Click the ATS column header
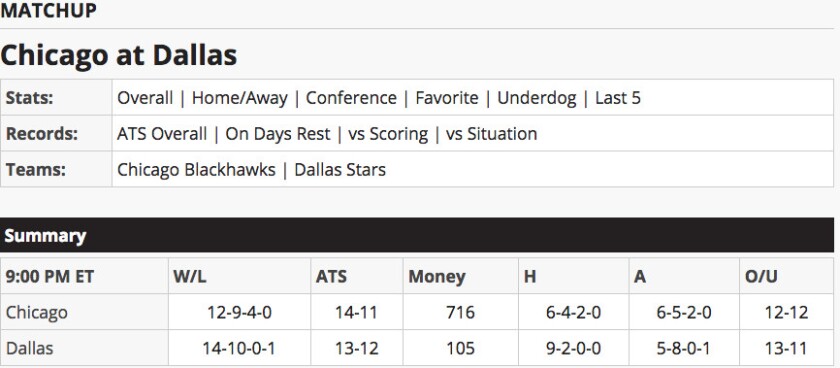840x368 pixels. (331, 276)
